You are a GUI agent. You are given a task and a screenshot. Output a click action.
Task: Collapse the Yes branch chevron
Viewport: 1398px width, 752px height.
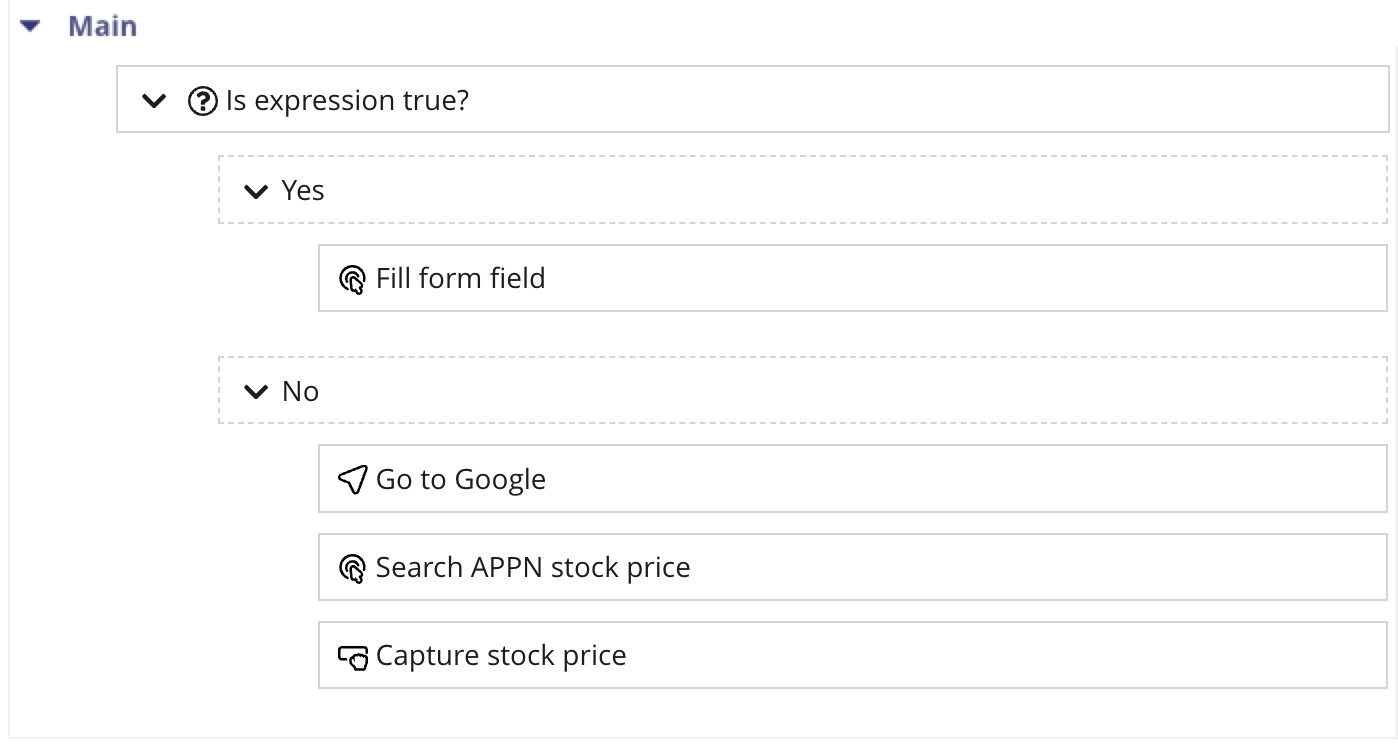tap(256, 191)
